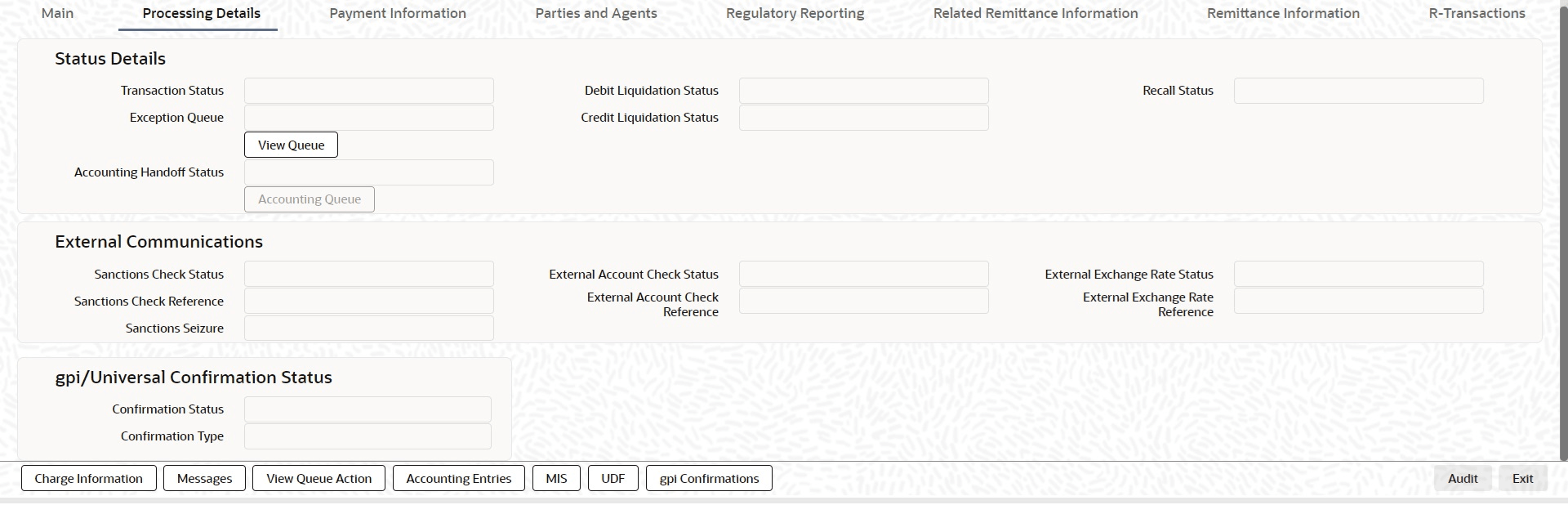Open Charge Information
This screenshot has width=1568, height=505.
pos(88,478)
